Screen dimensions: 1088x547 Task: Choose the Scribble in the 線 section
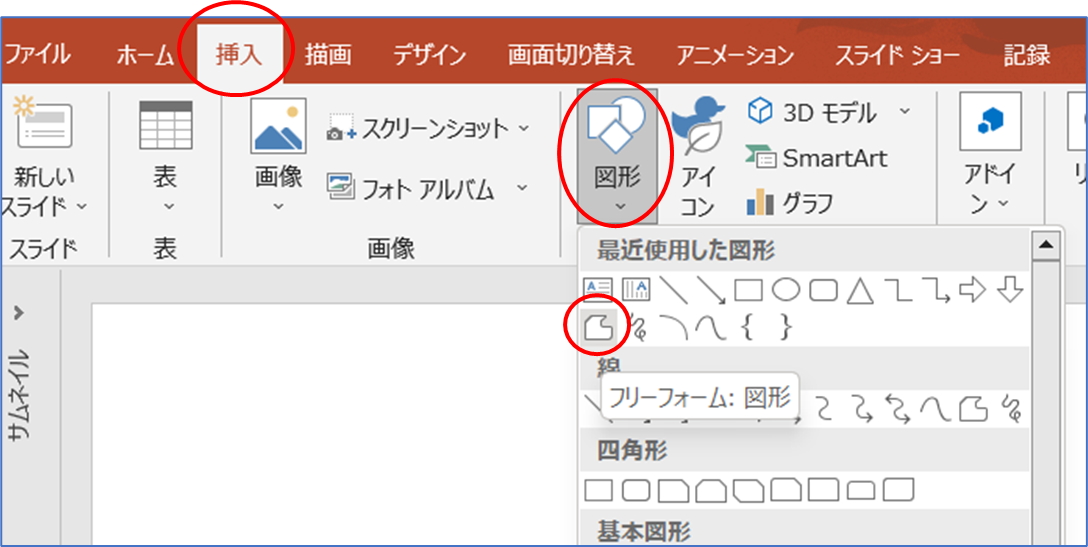(1011, 409)
